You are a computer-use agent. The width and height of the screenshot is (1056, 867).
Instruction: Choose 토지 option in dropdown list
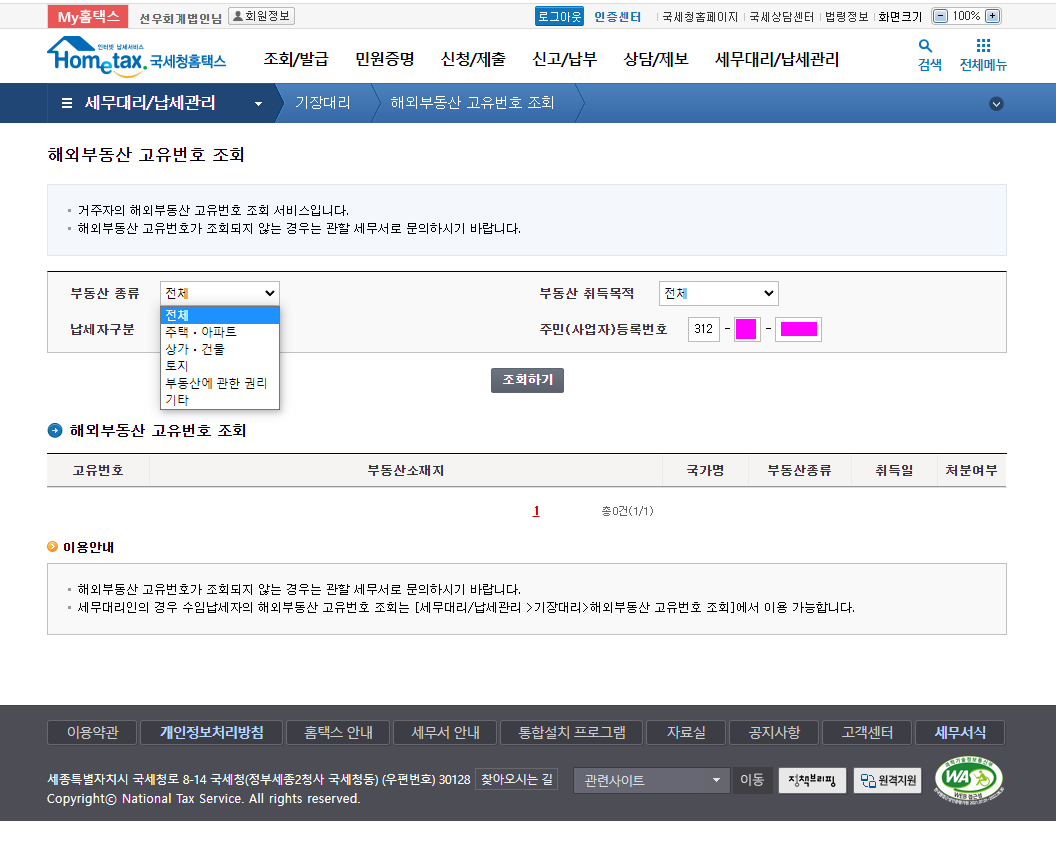pyautogui.click(x=177, y=366)
